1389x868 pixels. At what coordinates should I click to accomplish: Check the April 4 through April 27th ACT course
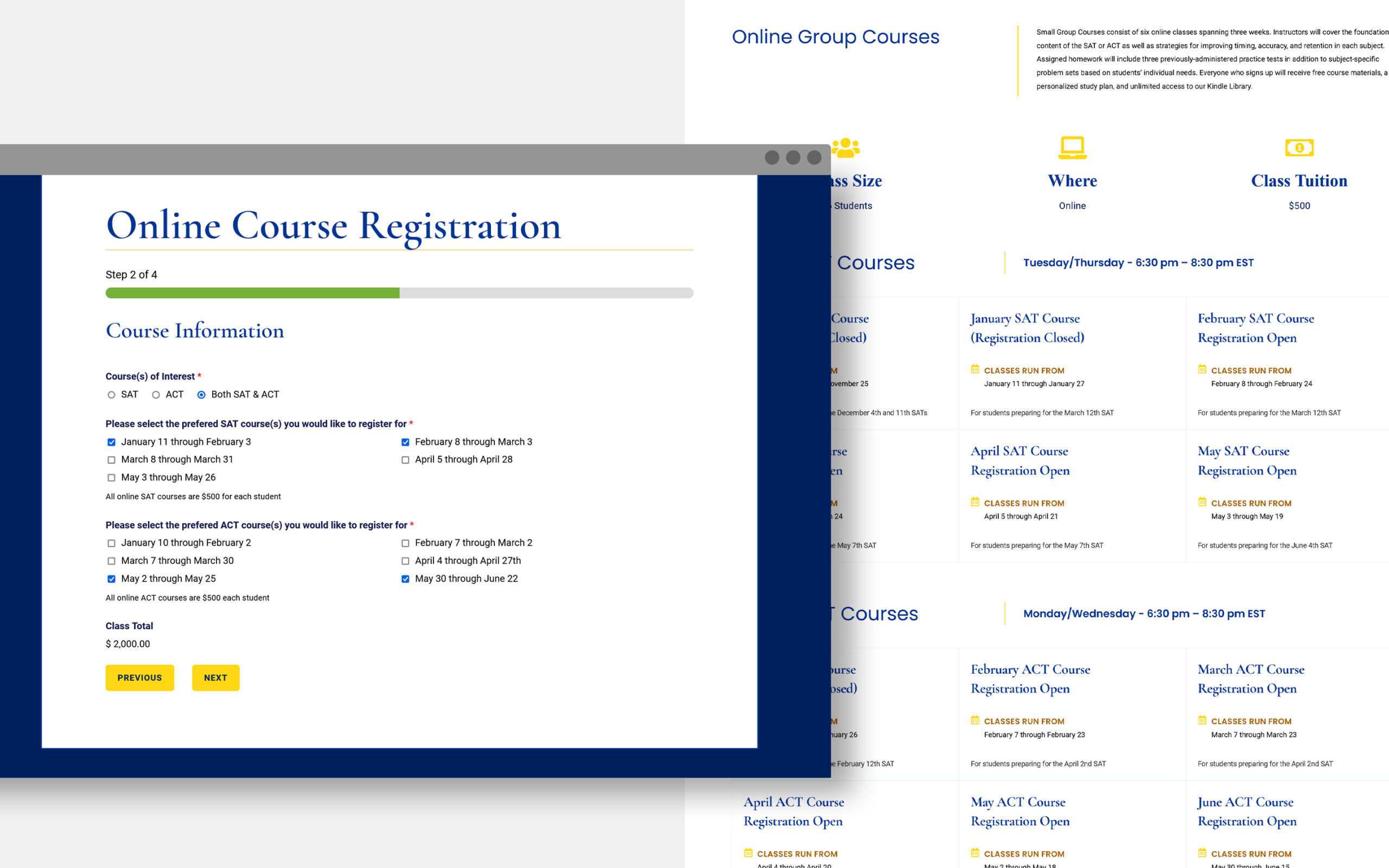[406, 561]
